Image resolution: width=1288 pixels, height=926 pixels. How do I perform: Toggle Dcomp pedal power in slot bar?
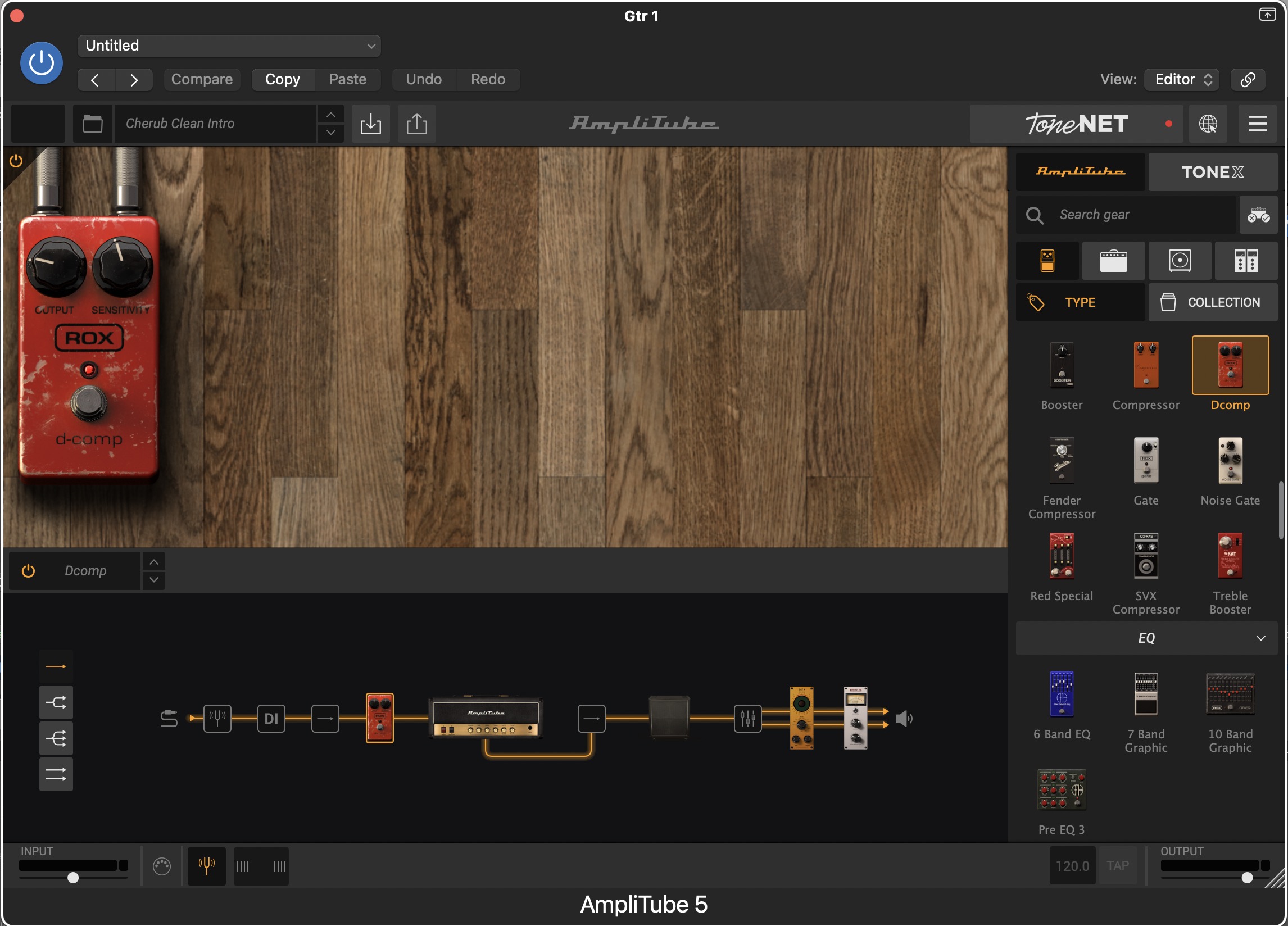click(x=29, y=570)
